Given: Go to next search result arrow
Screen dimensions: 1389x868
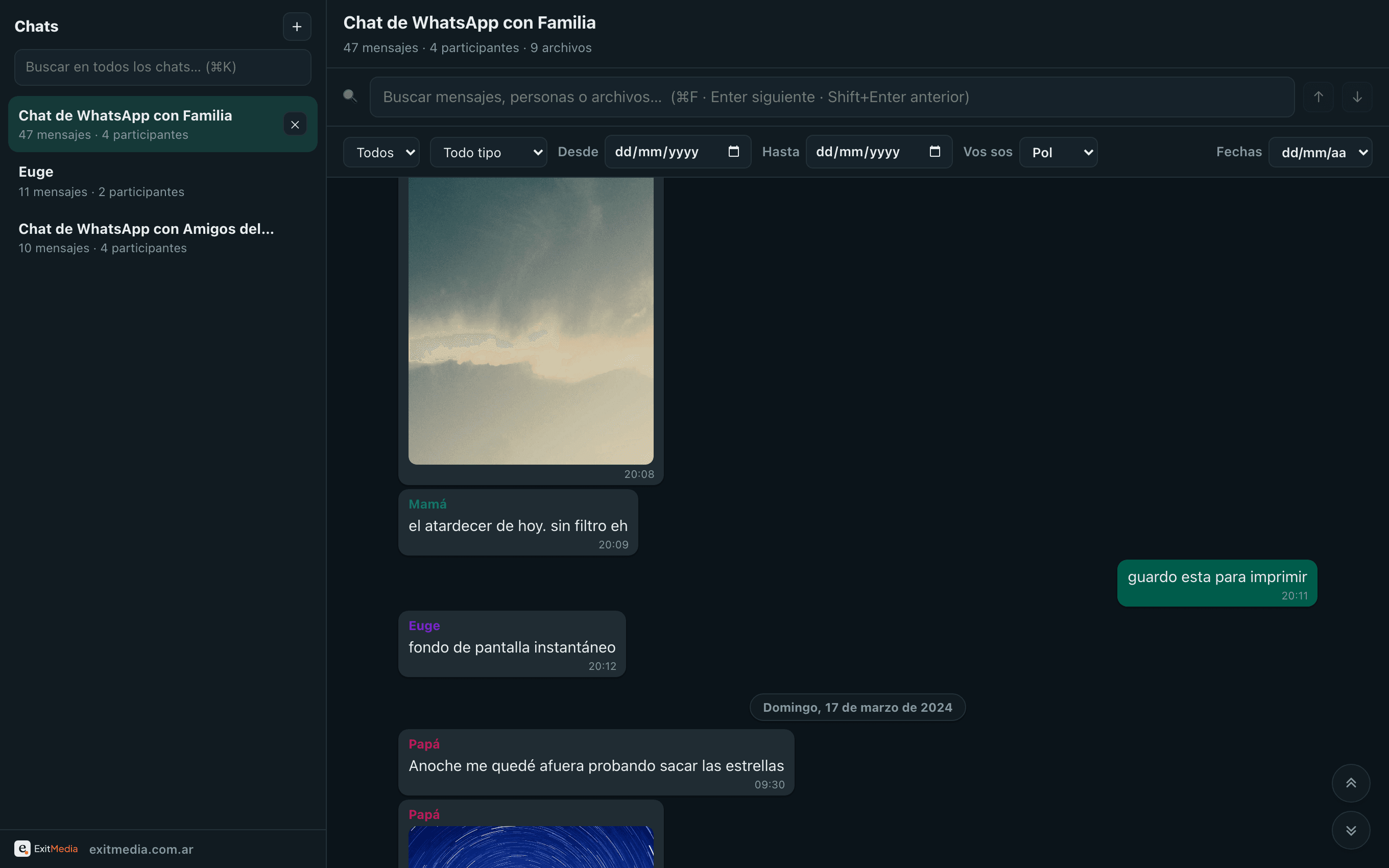Looking at the screenshot, I should tap(1357, 97).
